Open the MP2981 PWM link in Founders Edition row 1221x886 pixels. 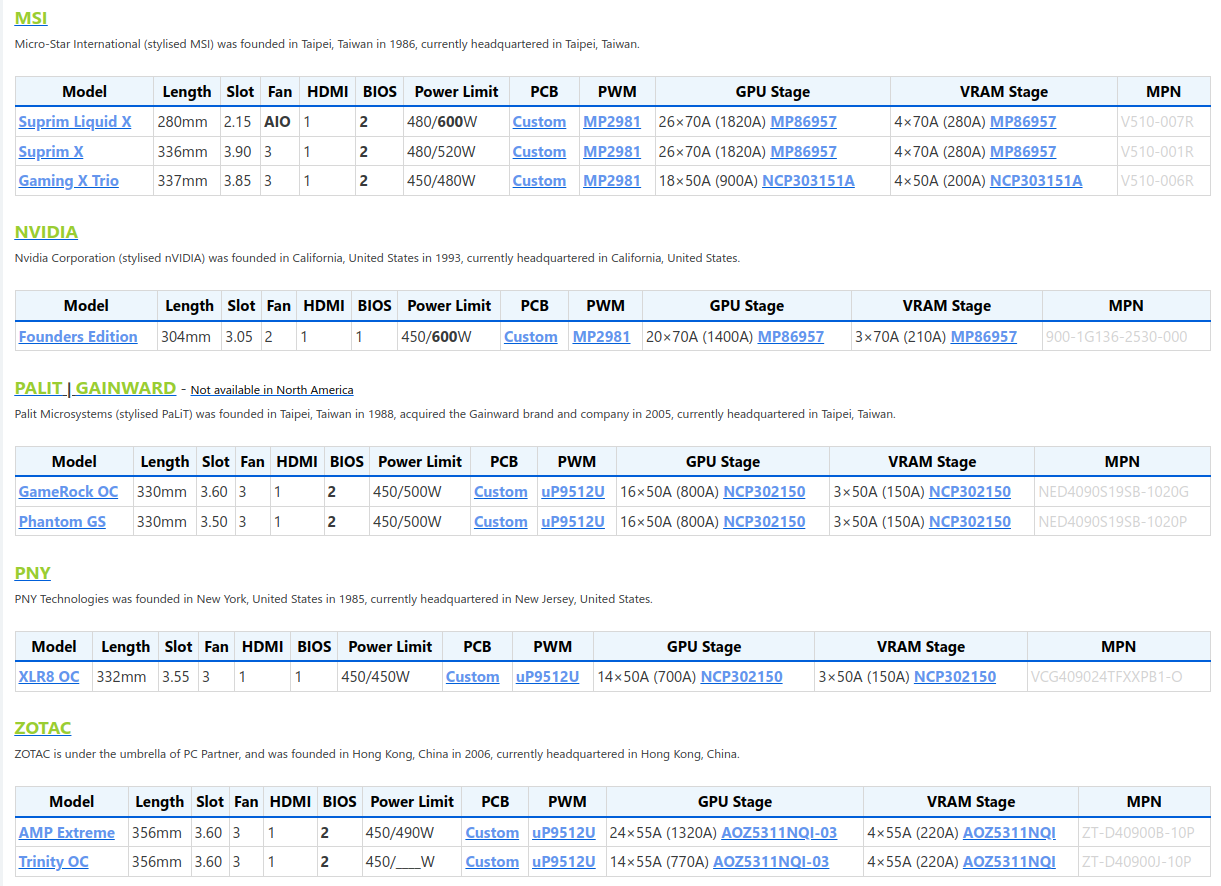tap(602, 337)
